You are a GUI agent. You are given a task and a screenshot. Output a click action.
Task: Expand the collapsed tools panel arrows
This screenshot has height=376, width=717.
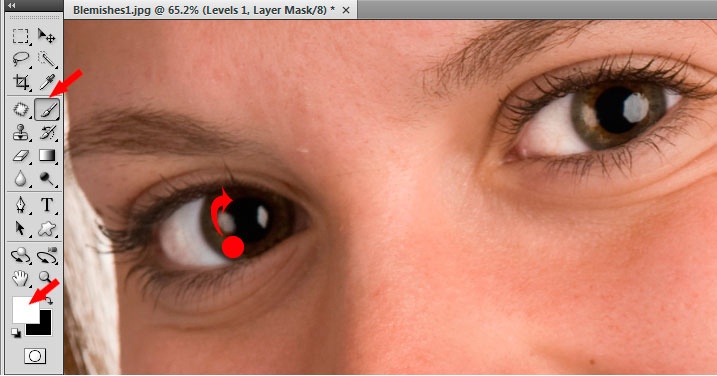[x=11, y=5]
